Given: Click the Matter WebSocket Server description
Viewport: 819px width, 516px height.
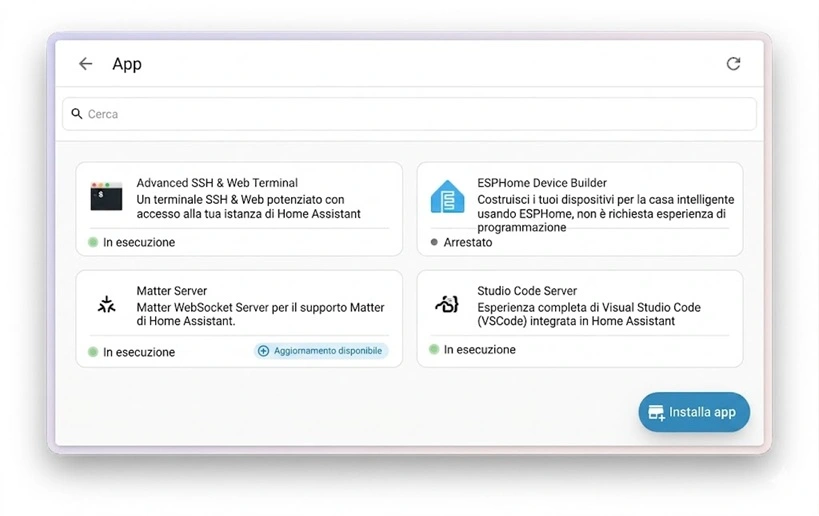Looking at the screenshot, I should pos(260,314).
